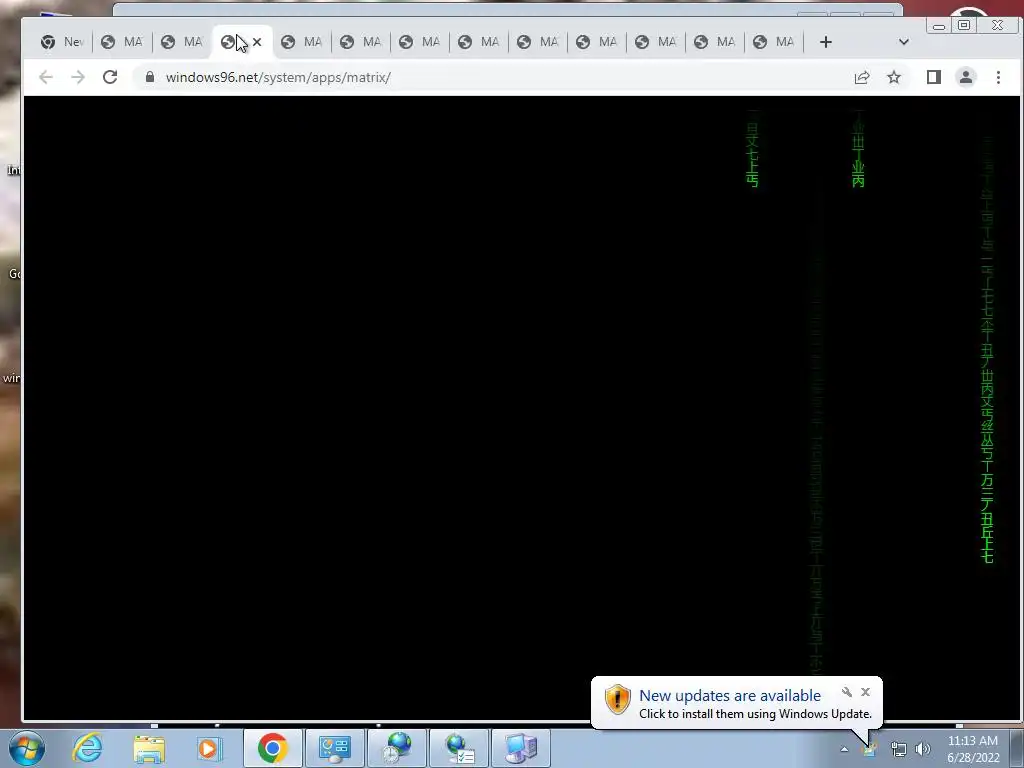Click Show Desktop strip at taskbar end
Viewport: 1024px width, 768px height.
point(1018,749)
